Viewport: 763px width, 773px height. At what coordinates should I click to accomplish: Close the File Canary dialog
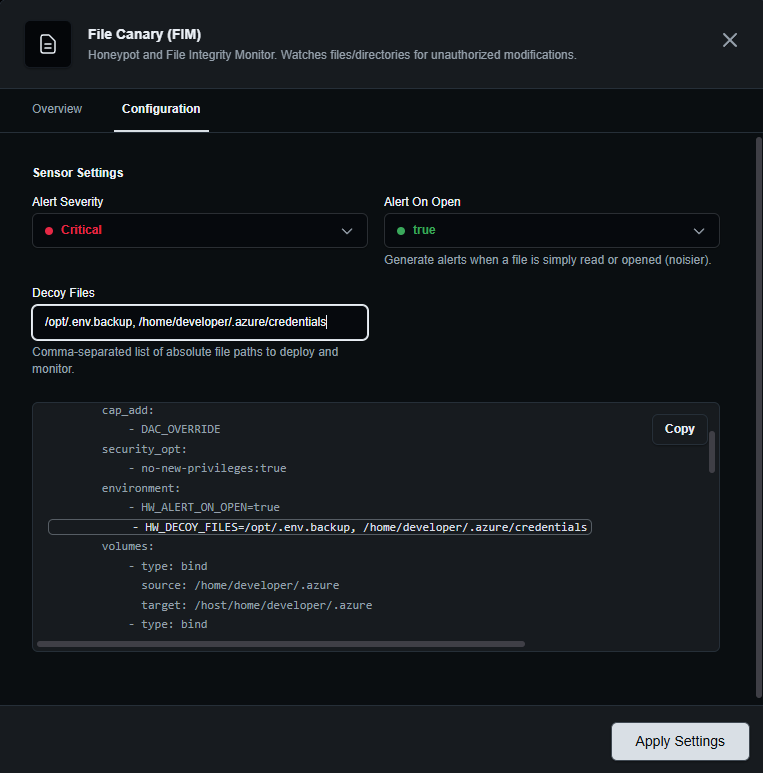coord(729,40)
